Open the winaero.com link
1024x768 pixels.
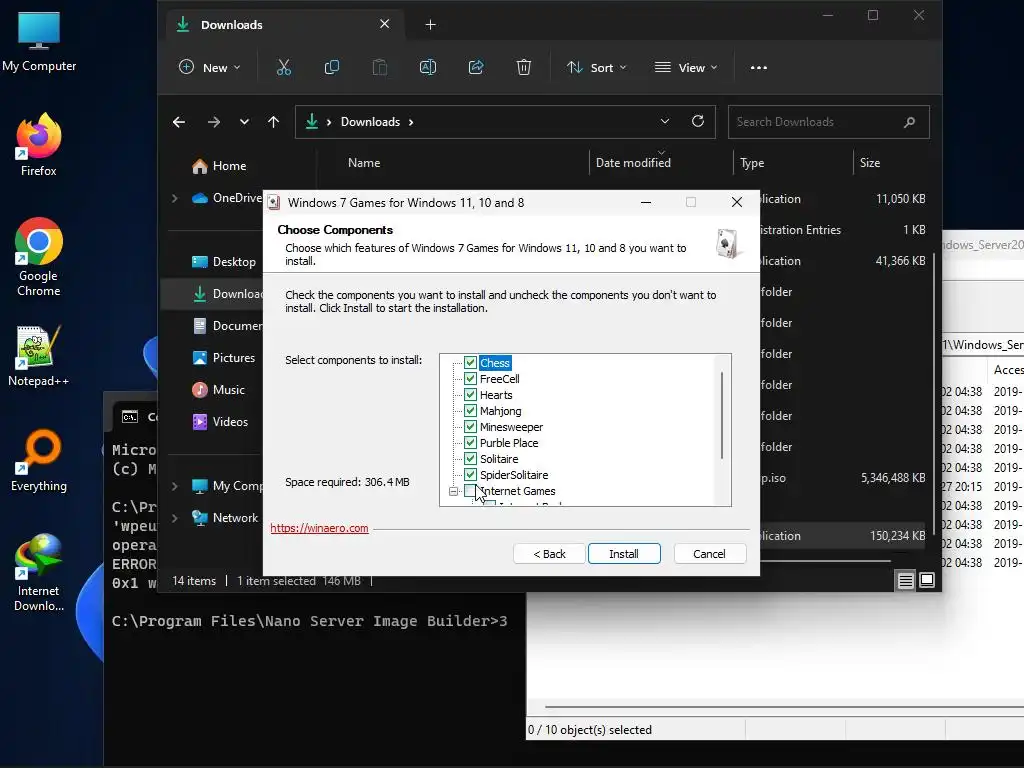pyautogui.click(x=319, y=528)
